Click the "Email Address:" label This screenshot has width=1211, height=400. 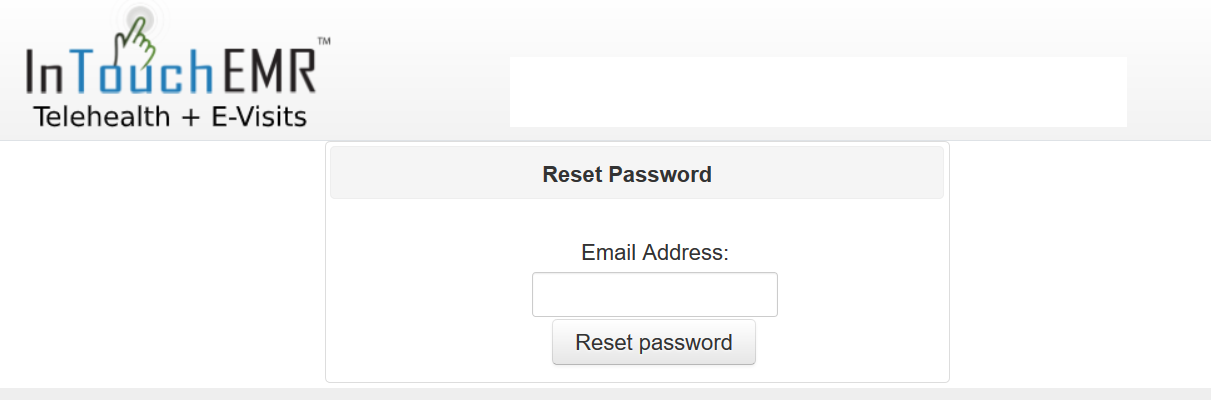655,252
